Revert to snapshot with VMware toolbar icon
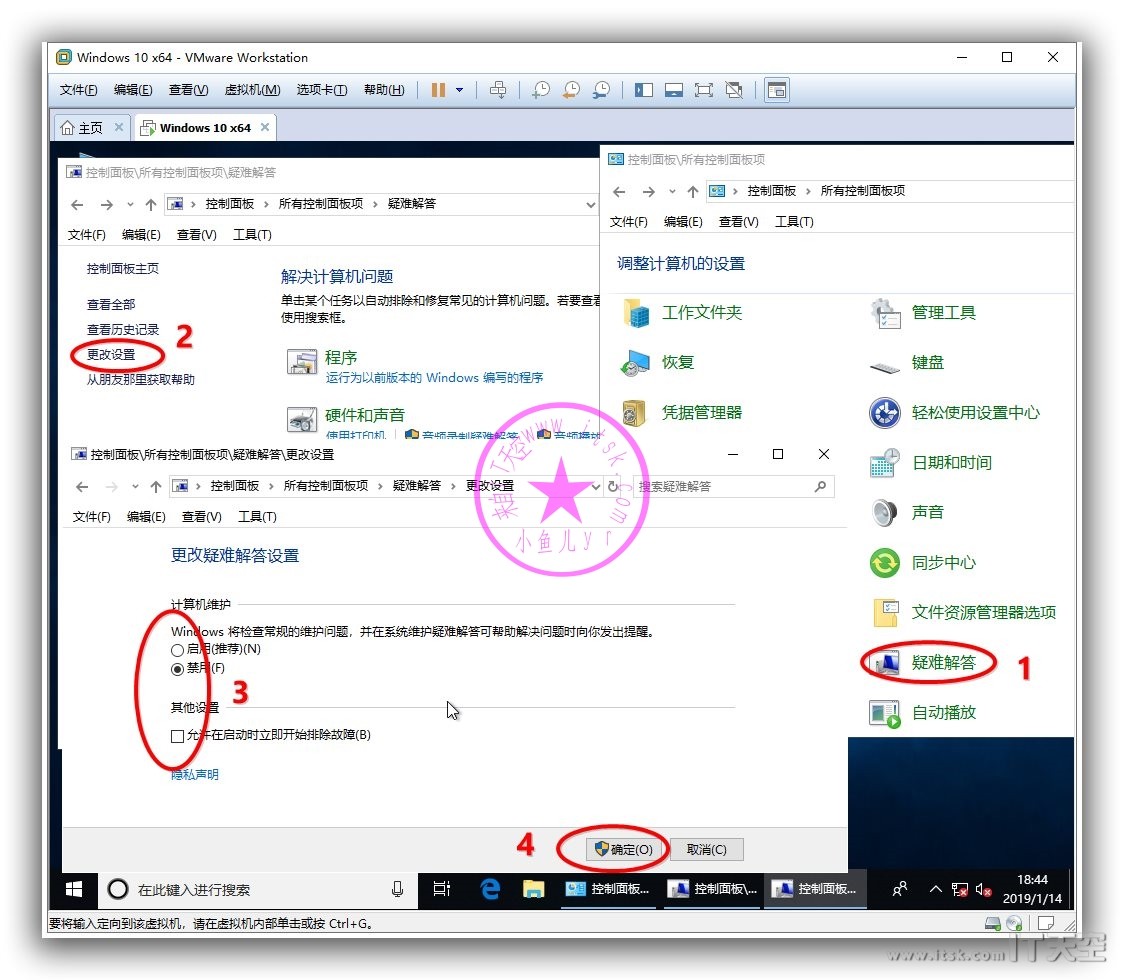 coord(571,90)
